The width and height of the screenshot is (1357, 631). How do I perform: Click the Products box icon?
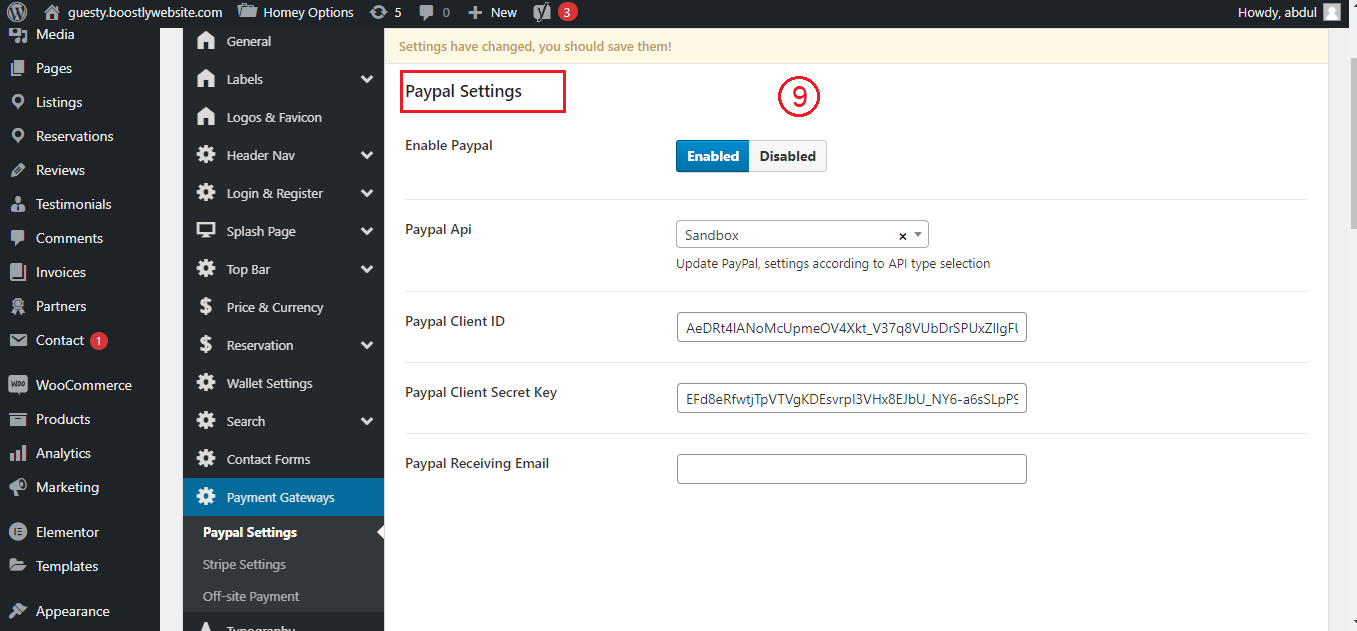click(x=17, y=419)
